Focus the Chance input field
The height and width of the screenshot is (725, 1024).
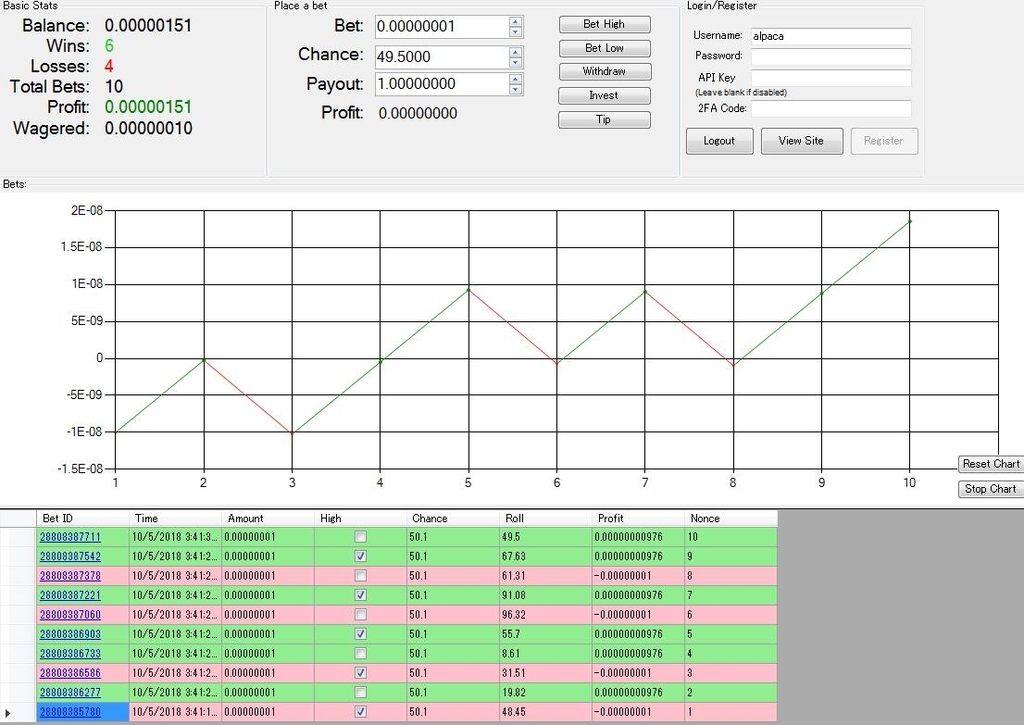(442, 57)
